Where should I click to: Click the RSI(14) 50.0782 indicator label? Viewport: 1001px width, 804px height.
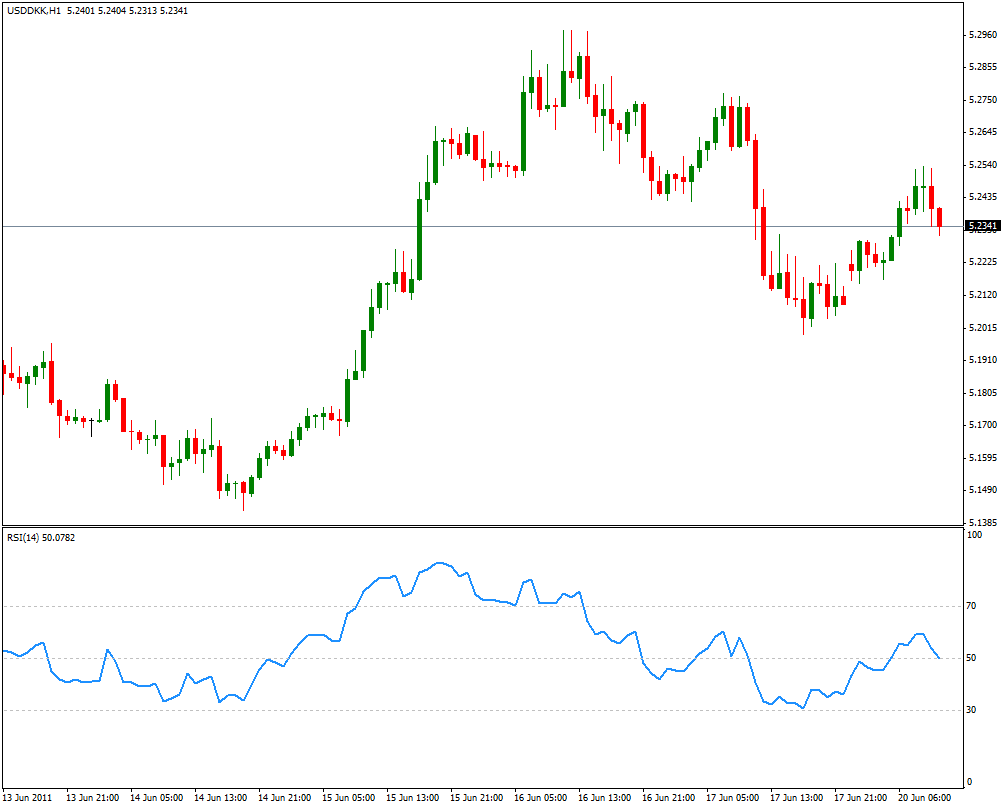pos(41,538)
